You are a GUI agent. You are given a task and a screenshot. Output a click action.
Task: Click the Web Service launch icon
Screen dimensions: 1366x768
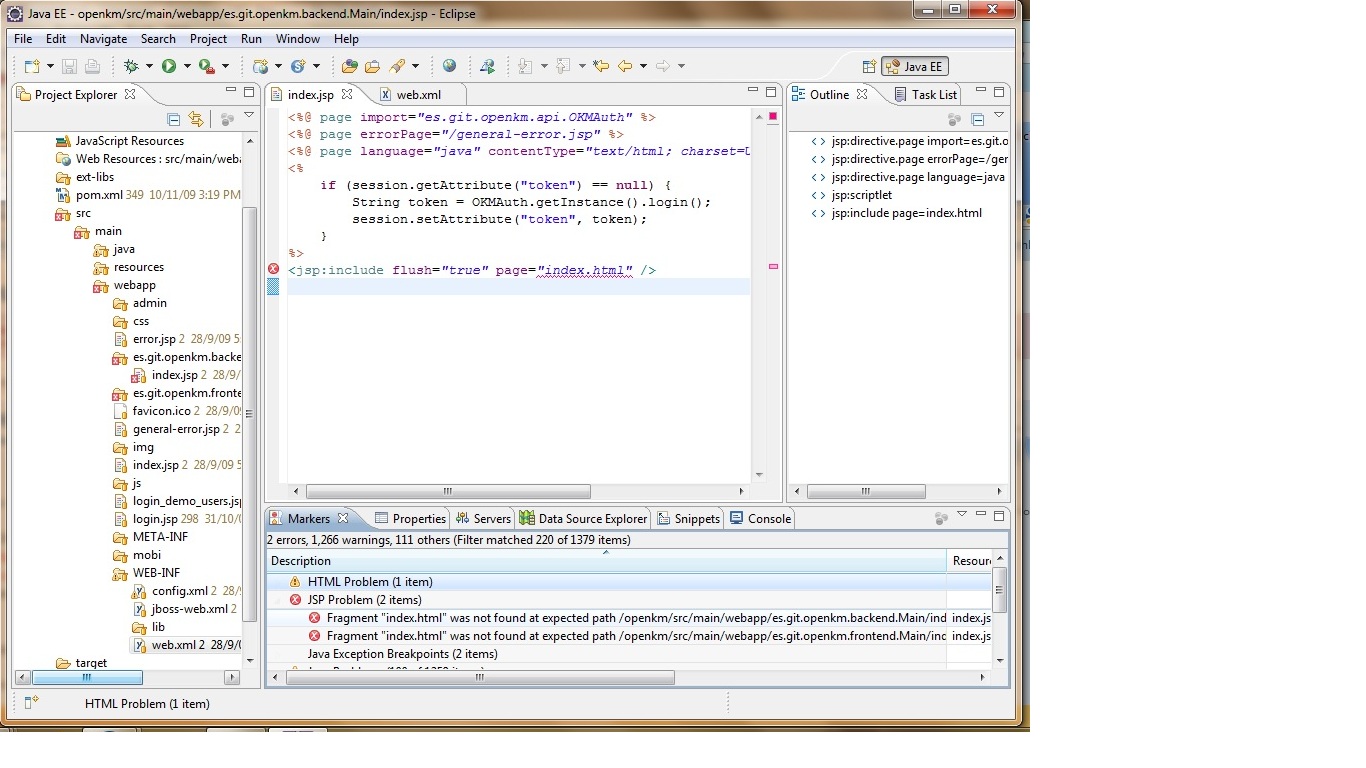click(x=487, y=66)
